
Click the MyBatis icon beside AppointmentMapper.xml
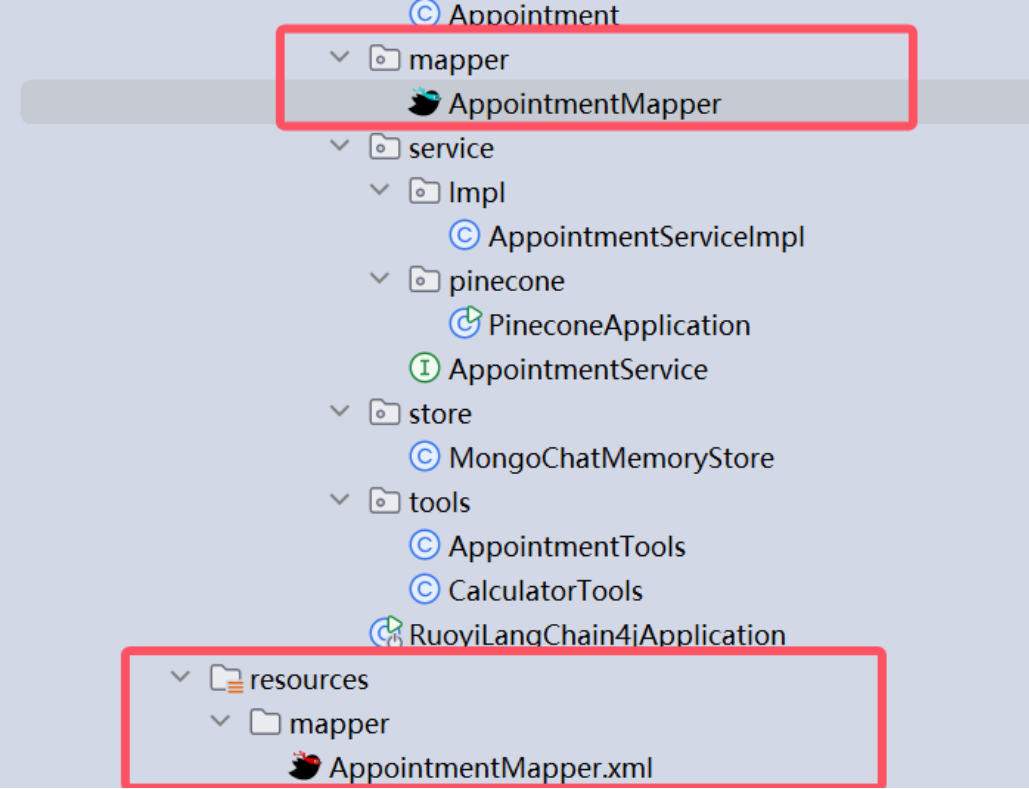tap(305, 767)
